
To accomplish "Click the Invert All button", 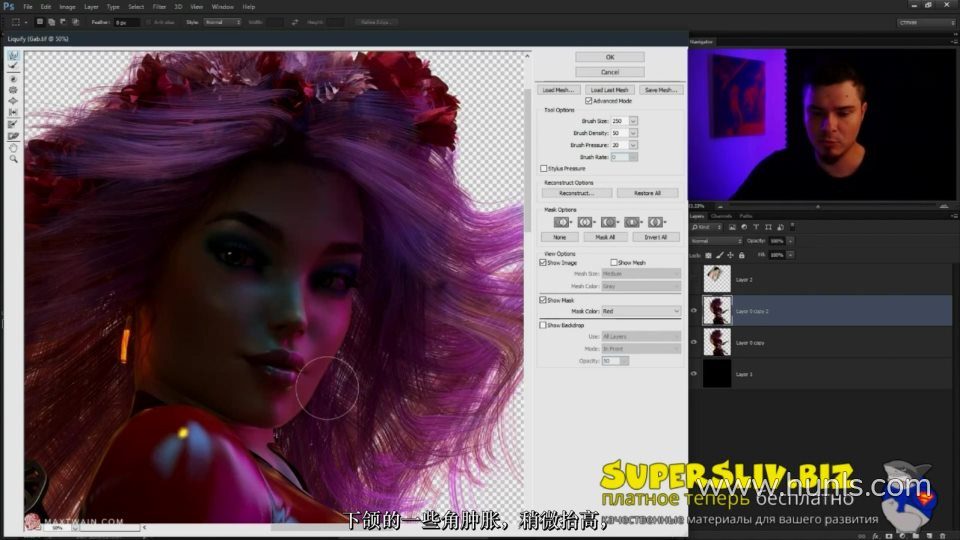I will point(656,237).
